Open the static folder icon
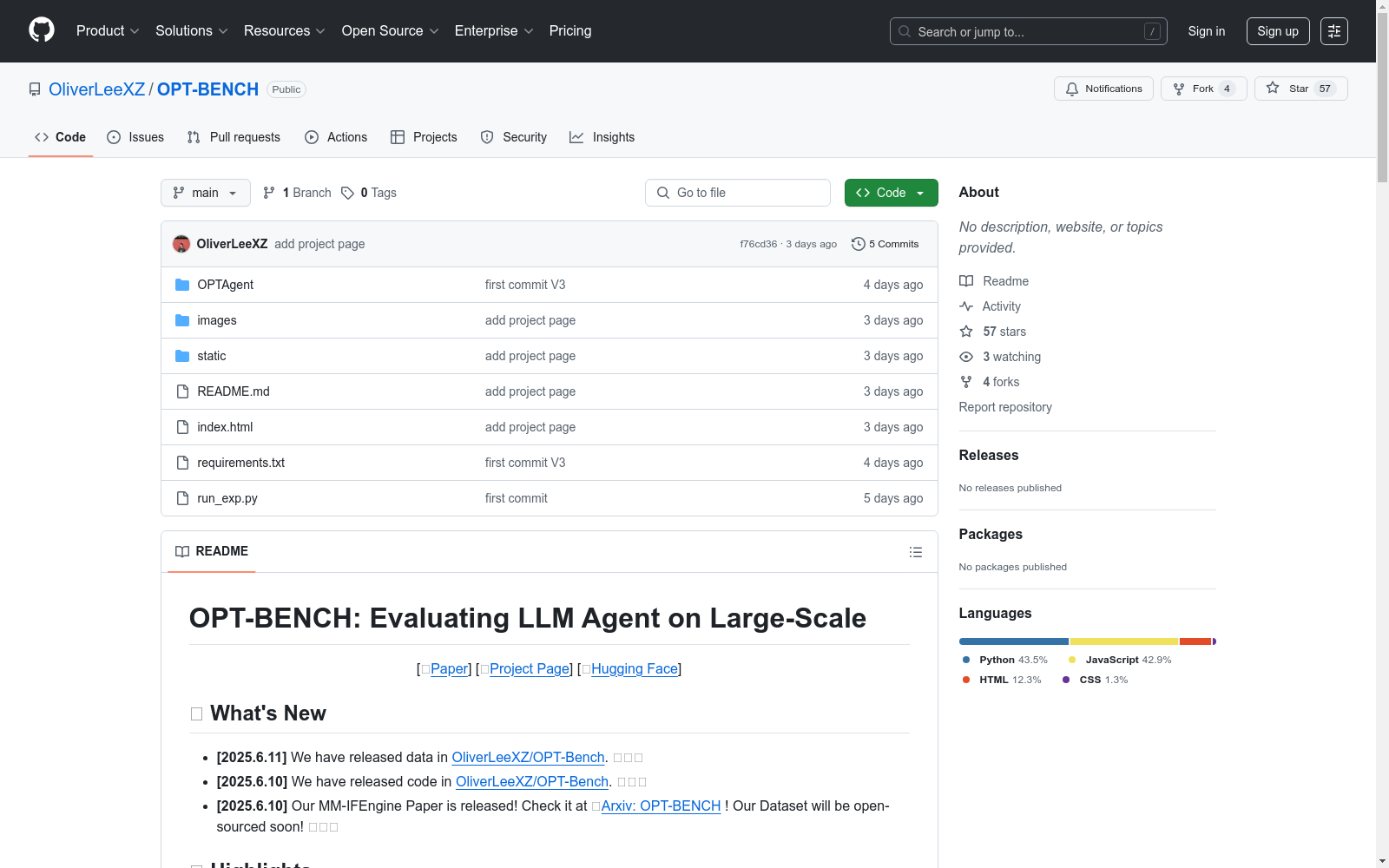 tap(182, 356)
